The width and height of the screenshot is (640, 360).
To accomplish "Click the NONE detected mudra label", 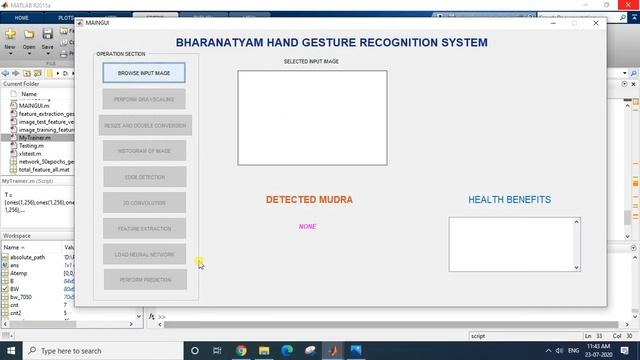I will tap(307, 227).
